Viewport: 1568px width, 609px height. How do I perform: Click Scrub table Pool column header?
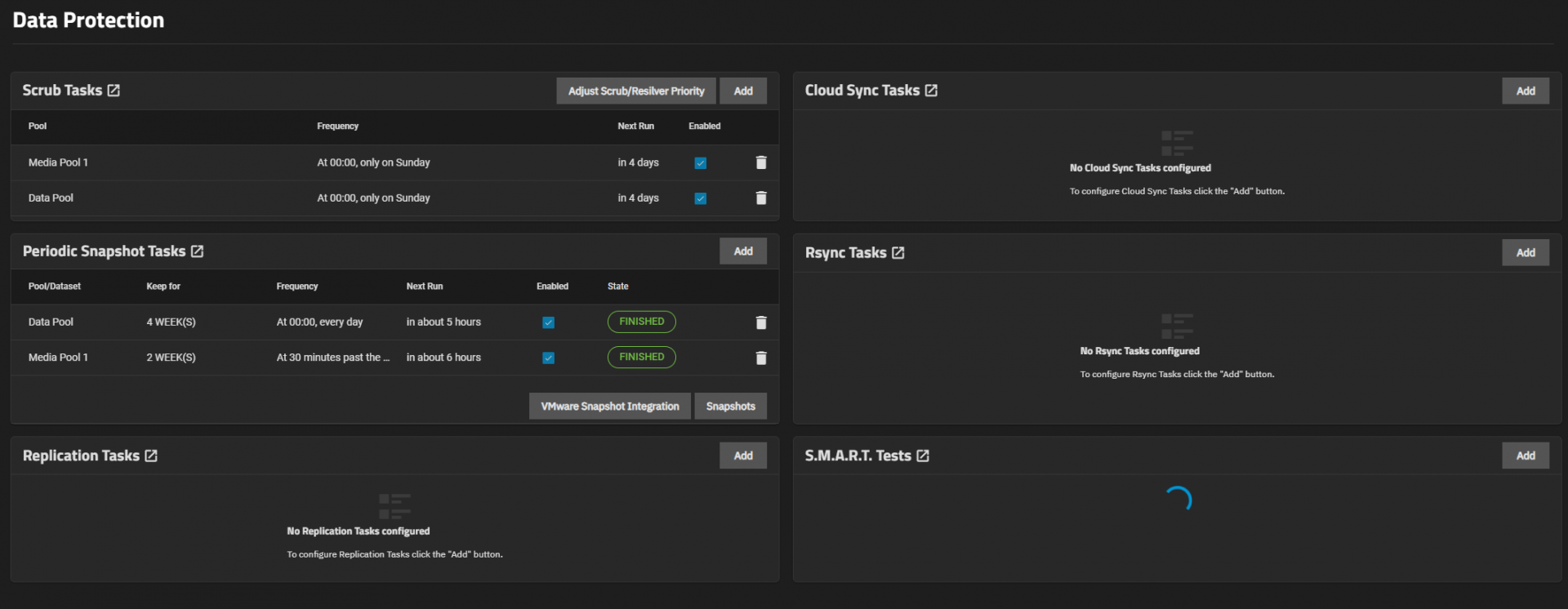click(x=38, y=126)
